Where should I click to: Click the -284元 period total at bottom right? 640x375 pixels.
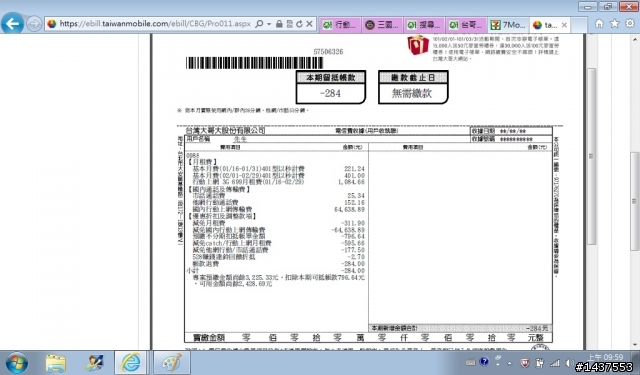click(x=537, y=328)
